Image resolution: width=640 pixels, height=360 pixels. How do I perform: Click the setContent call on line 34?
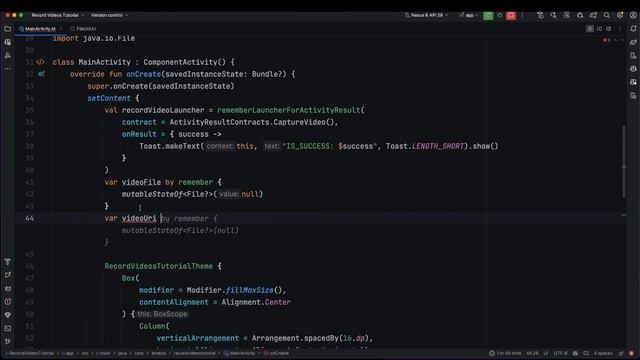coord(109,98)
